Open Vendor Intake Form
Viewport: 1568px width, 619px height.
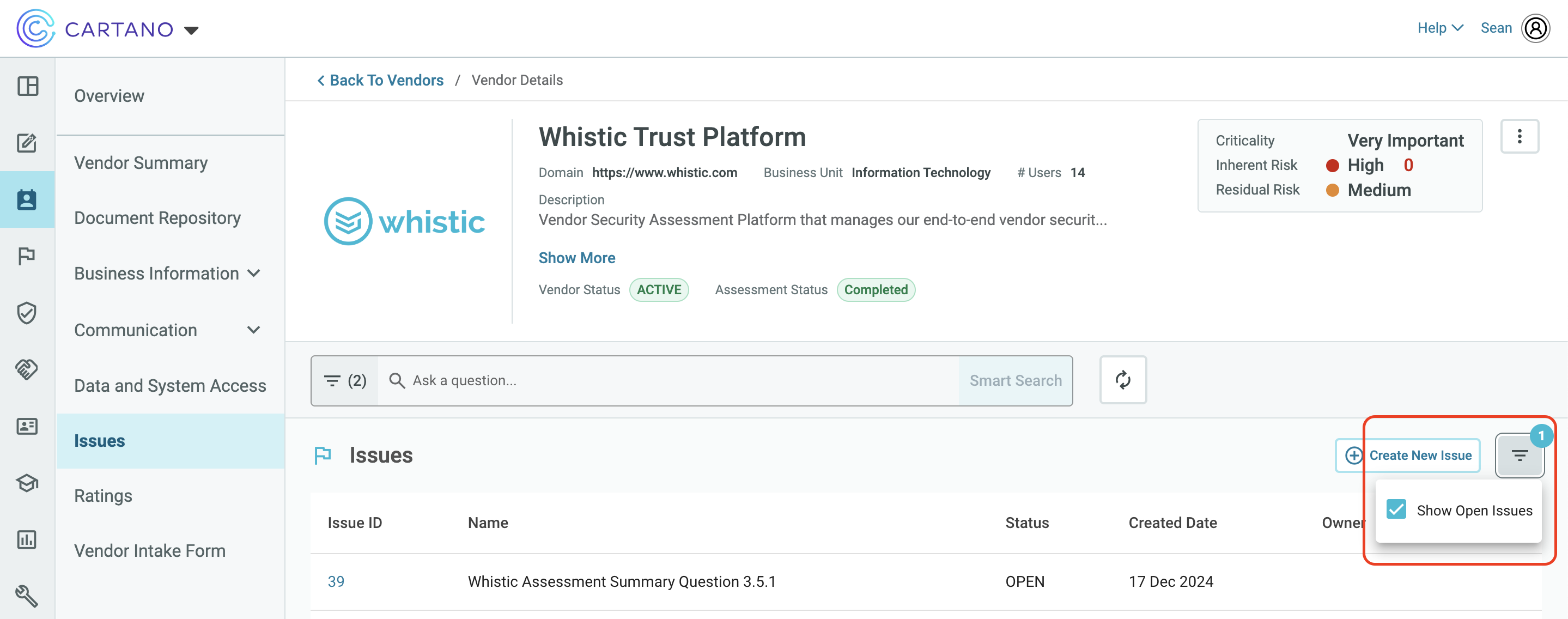[x=150, y=550]
